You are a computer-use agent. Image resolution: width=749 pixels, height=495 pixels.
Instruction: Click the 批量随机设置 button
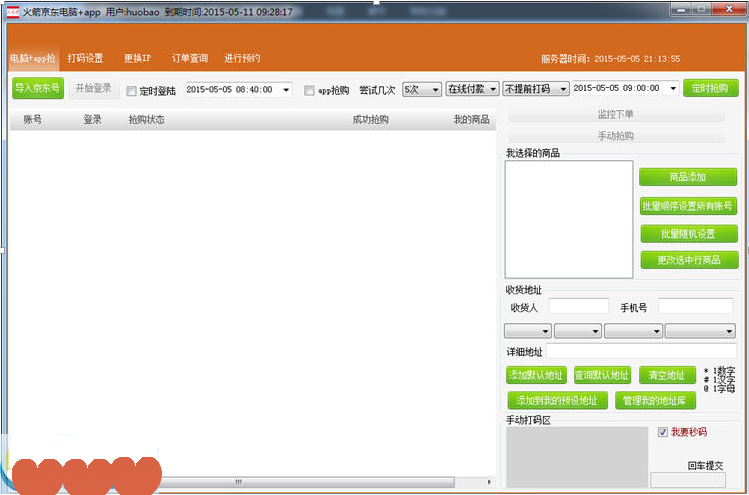(x=689, y=234)
